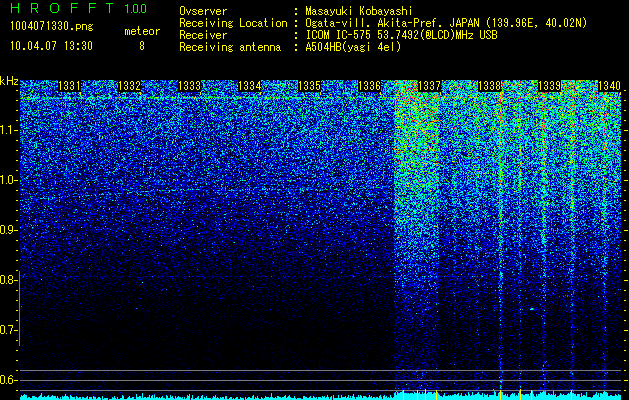This screenshot has width=629, height=400.
Task: Click the 0.8 frequency axis label
Action: coord(7,280)
